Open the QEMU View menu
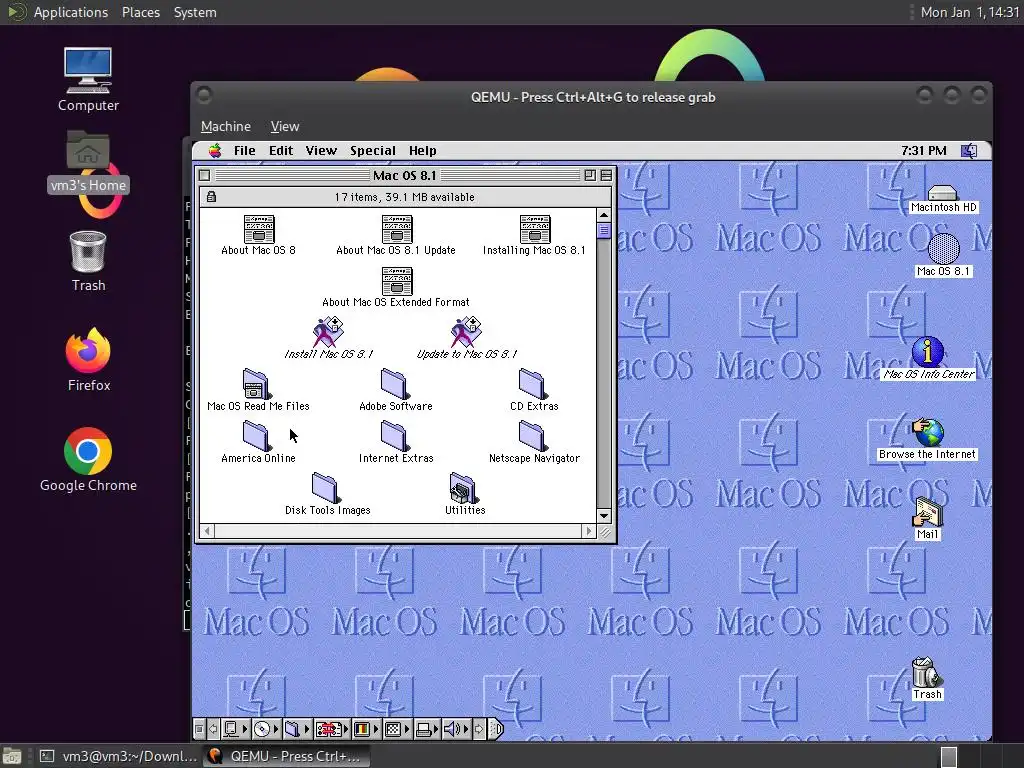Image resolution: width=1024 pixels, height=768 pixels. (x=285, y=127)
